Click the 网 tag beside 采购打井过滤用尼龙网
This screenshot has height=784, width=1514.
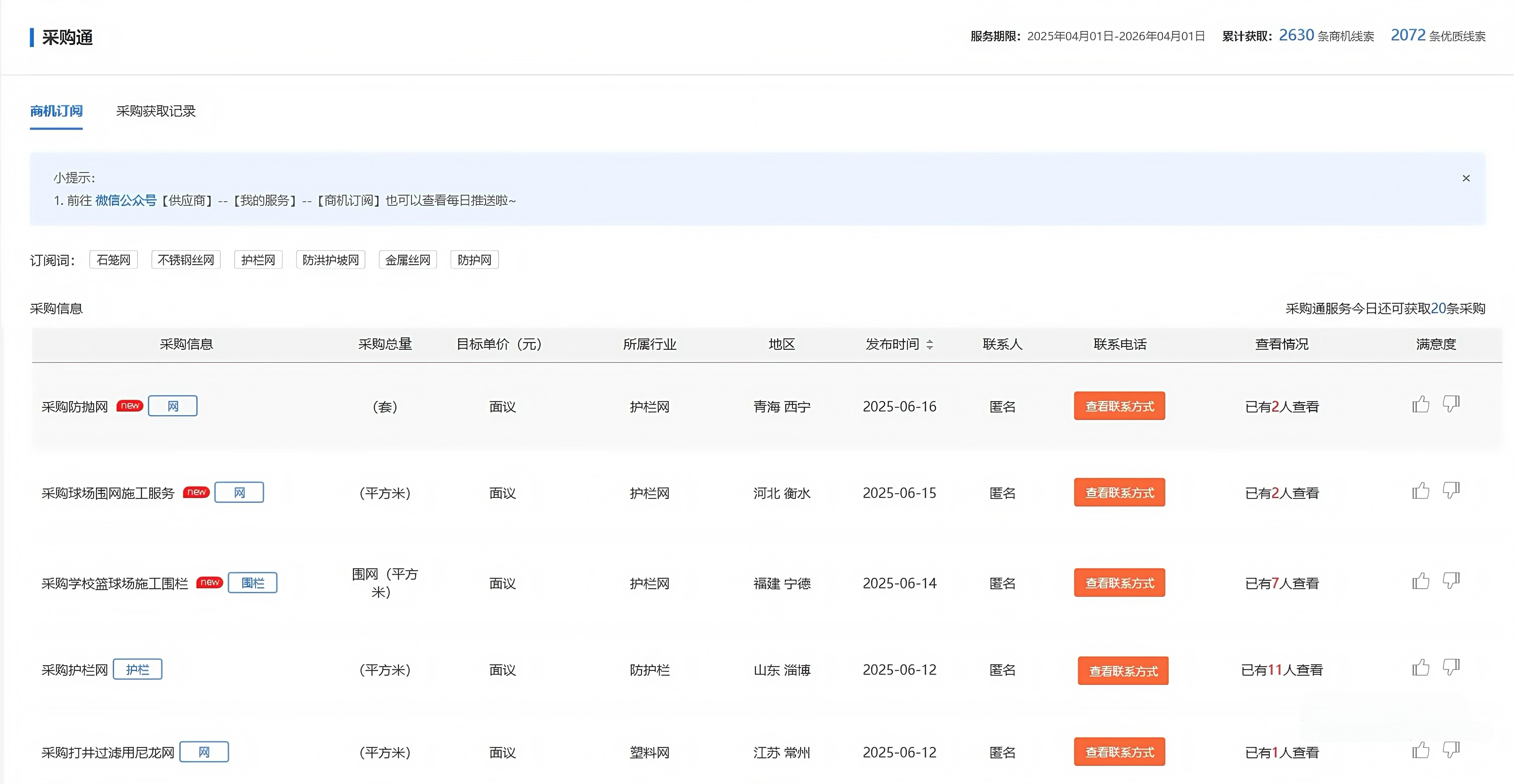pos(204,752)
